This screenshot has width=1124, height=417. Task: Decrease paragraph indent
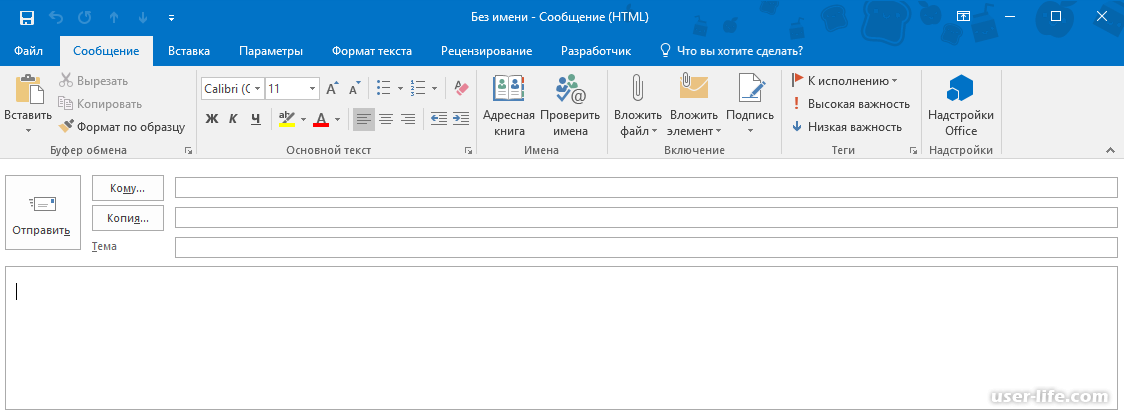coord(439,119)
